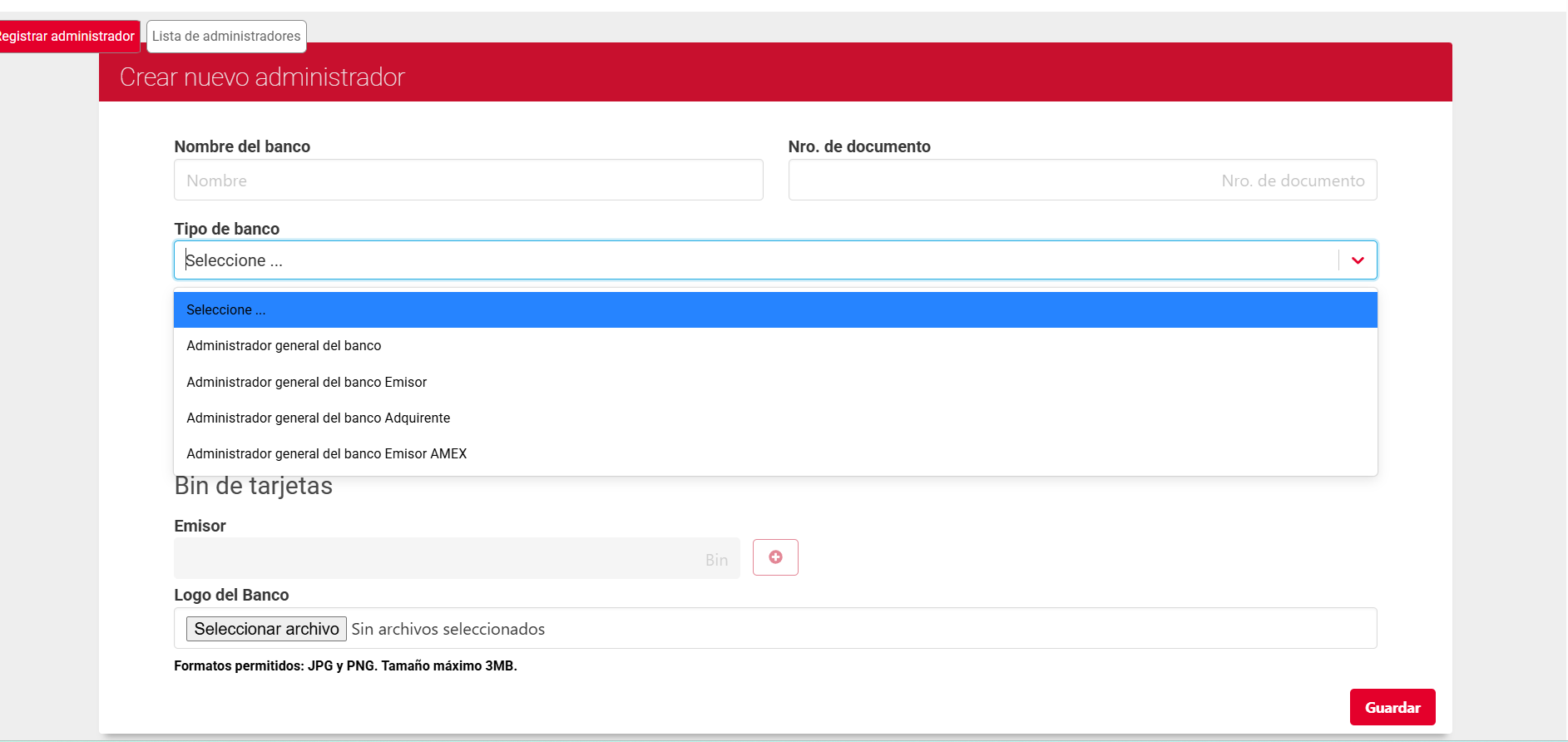Screen dimensions: 1568x742
Task: Click the 'Nombre del banco' label
Action: coord(242,146)
